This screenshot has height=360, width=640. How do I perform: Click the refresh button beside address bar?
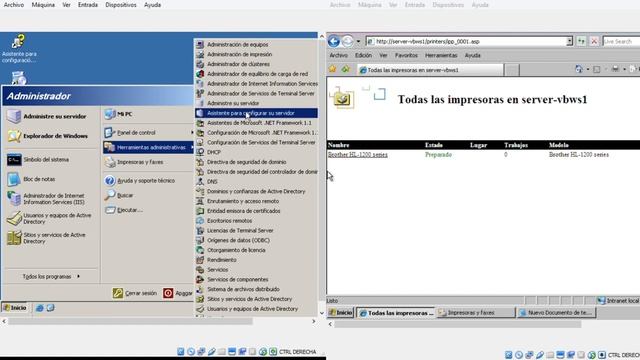pyautogui.click(x=581, y=41)
